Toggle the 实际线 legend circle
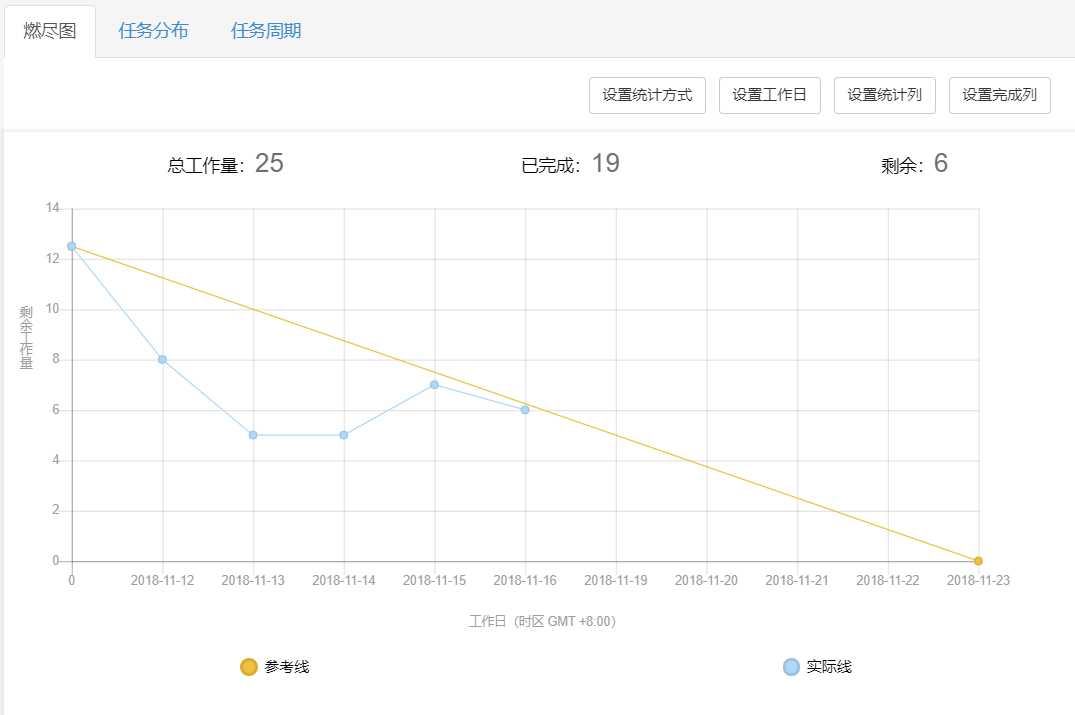The height and width of the screenshot is (715, 1075). (x=791, y=666)
